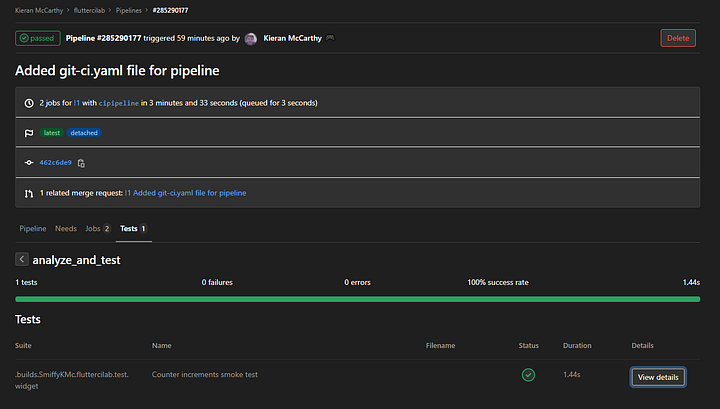Click the green passed status check icon
The image size is (720, 409).
[x=24, y=38]
